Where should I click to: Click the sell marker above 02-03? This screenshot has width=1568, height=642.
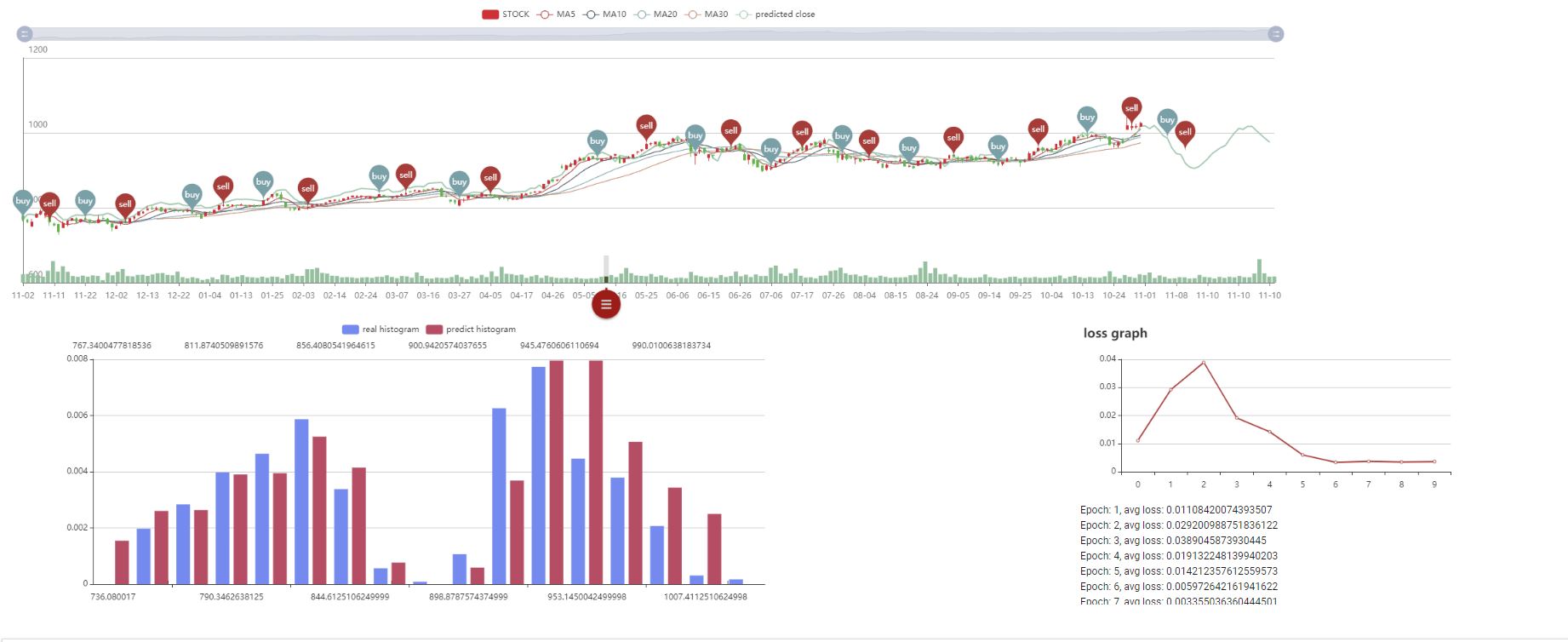(x=307, y=189)
